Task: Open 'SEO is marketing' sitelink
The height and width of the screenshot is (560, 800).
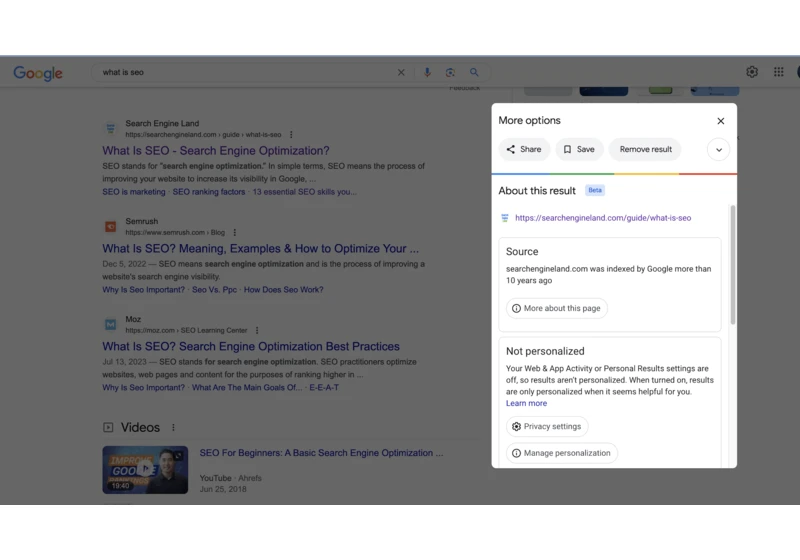Action: click(x=134, y=192)
